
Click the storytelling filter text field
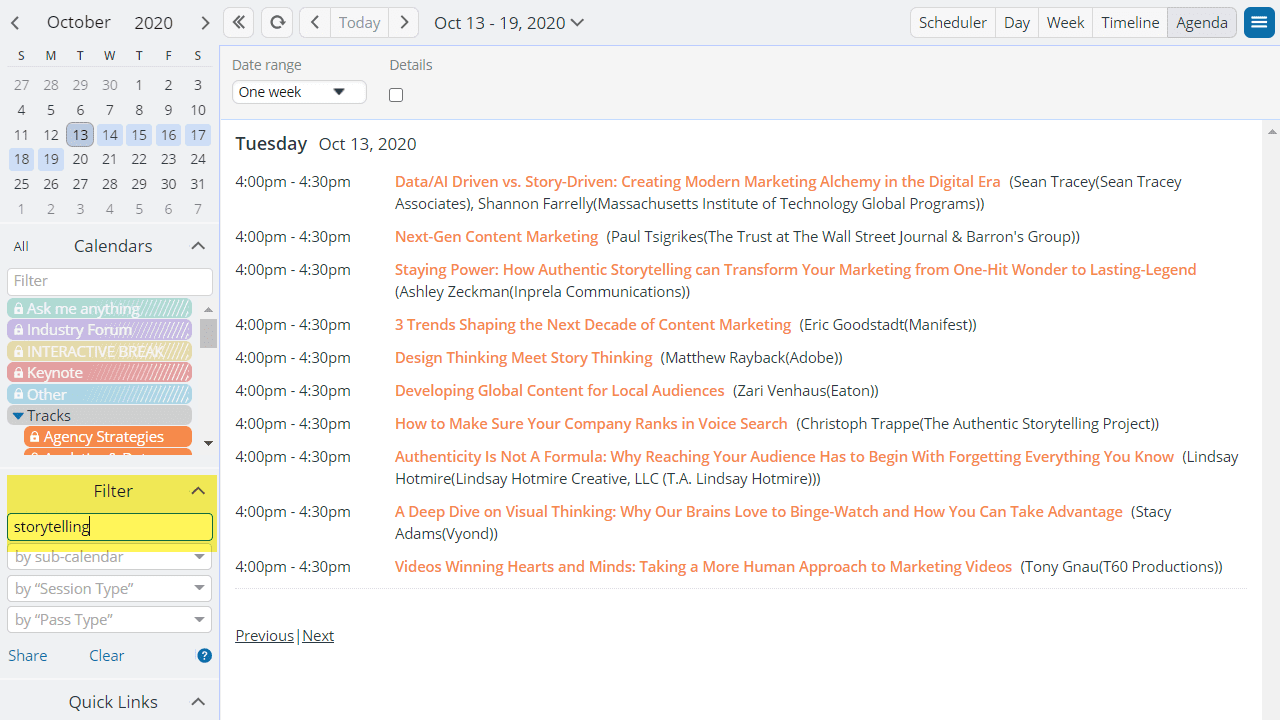pyautogui.click(x=109, y=526)
